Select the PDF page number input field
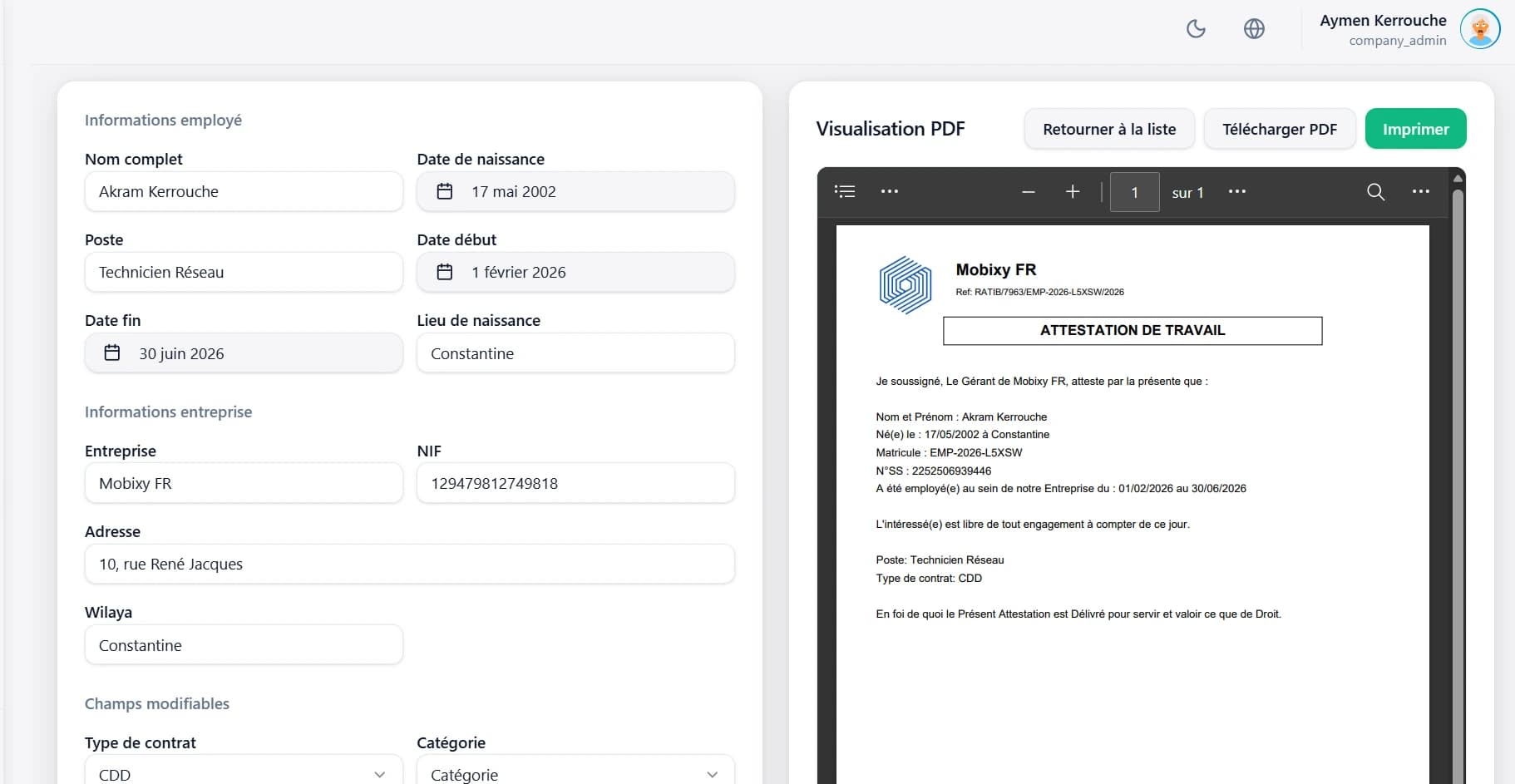Image resolution: width=1515 pixels, height=784 pixels. [x=1134, y=191]
